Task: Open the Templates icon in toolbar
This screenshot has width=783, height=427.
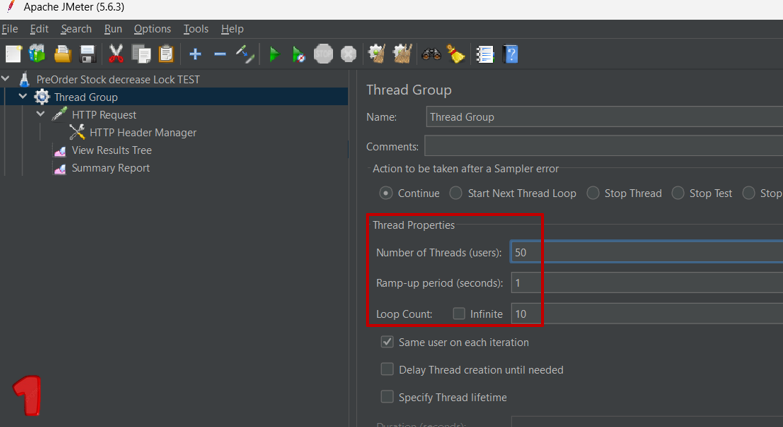Action: 37,54
